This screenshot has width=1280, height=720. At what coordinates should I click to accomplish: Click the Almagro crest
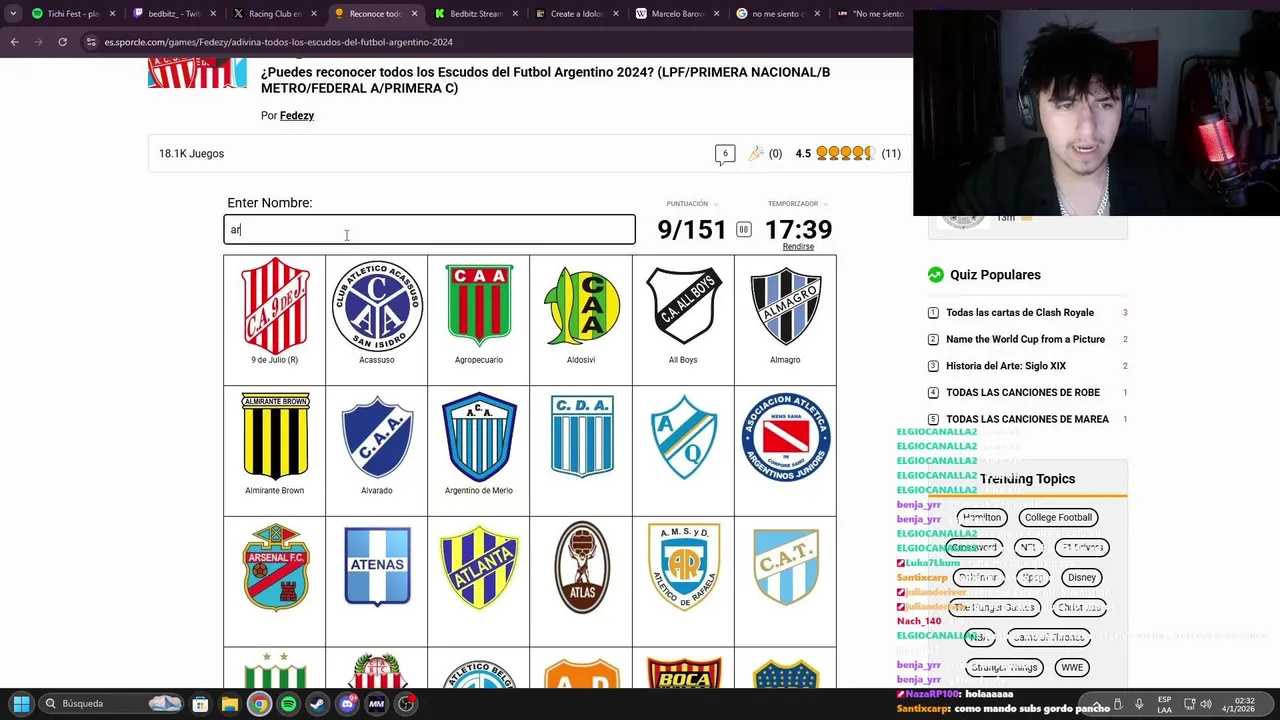coord(785,305)
